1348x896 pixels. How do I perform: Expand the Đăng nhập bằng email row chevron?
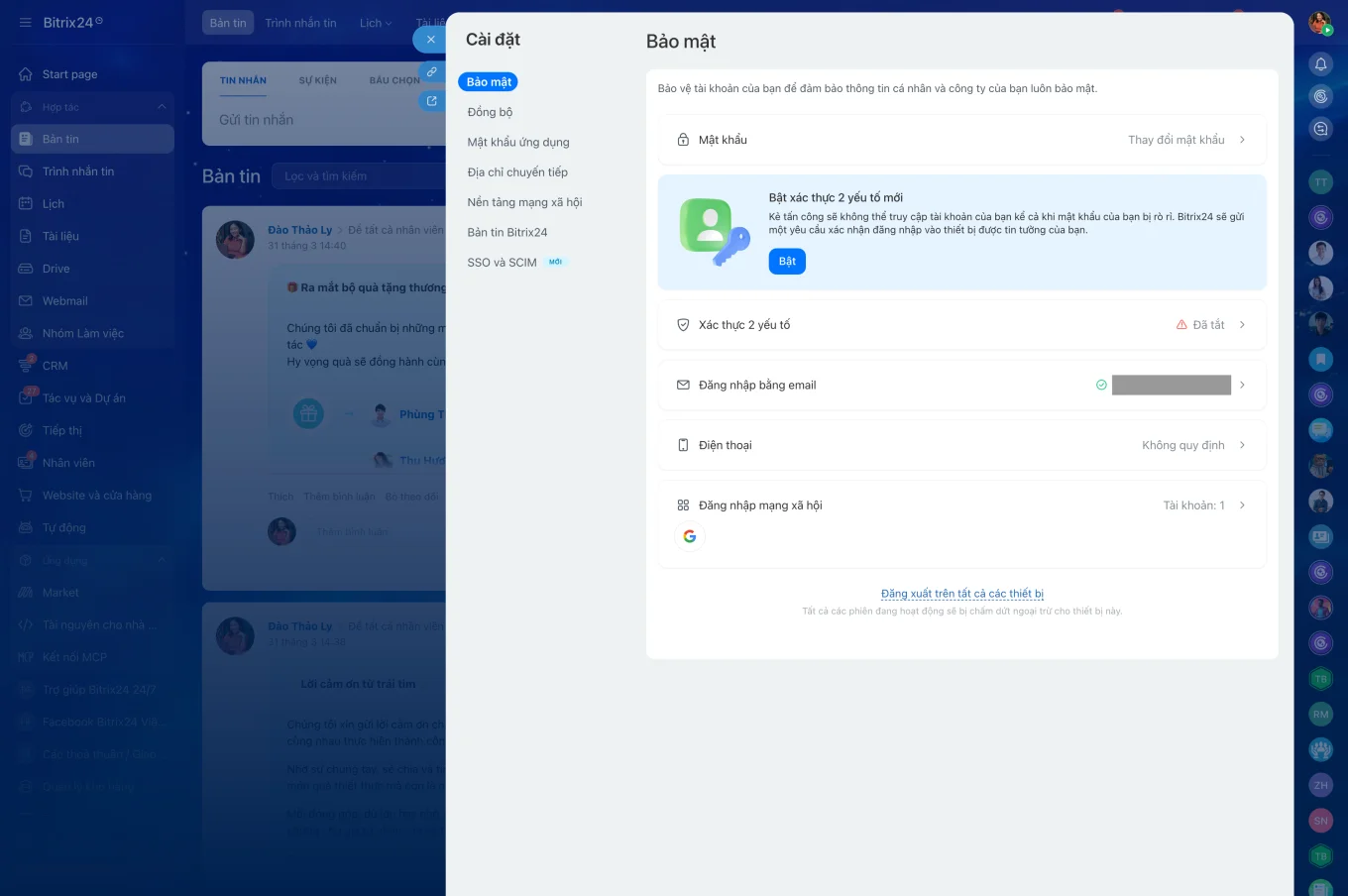point(1242,385)
